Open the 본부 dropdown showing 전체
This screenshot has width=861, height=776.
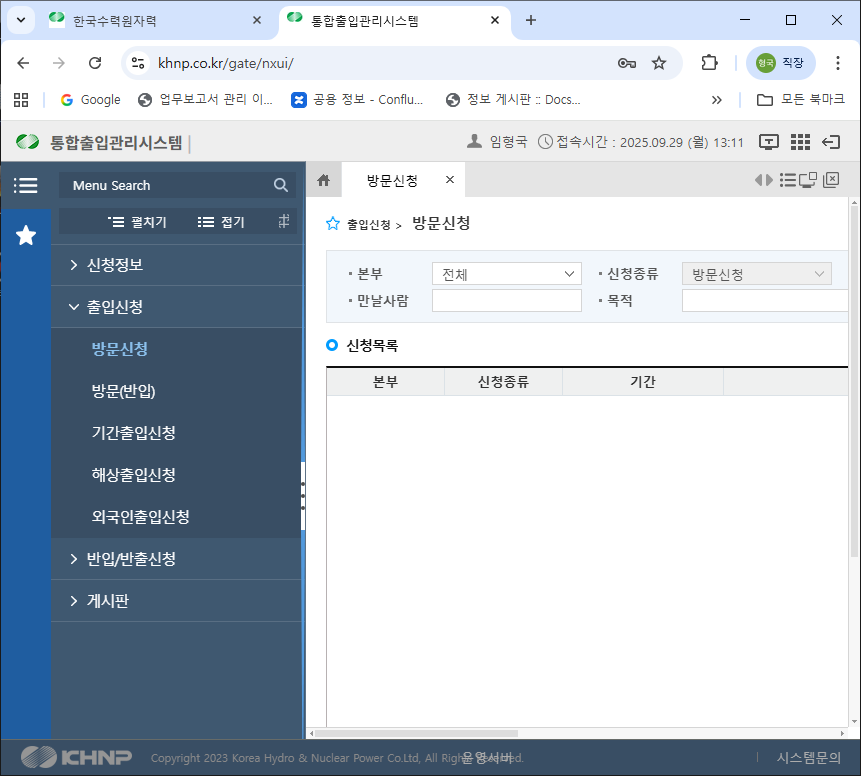506,274
